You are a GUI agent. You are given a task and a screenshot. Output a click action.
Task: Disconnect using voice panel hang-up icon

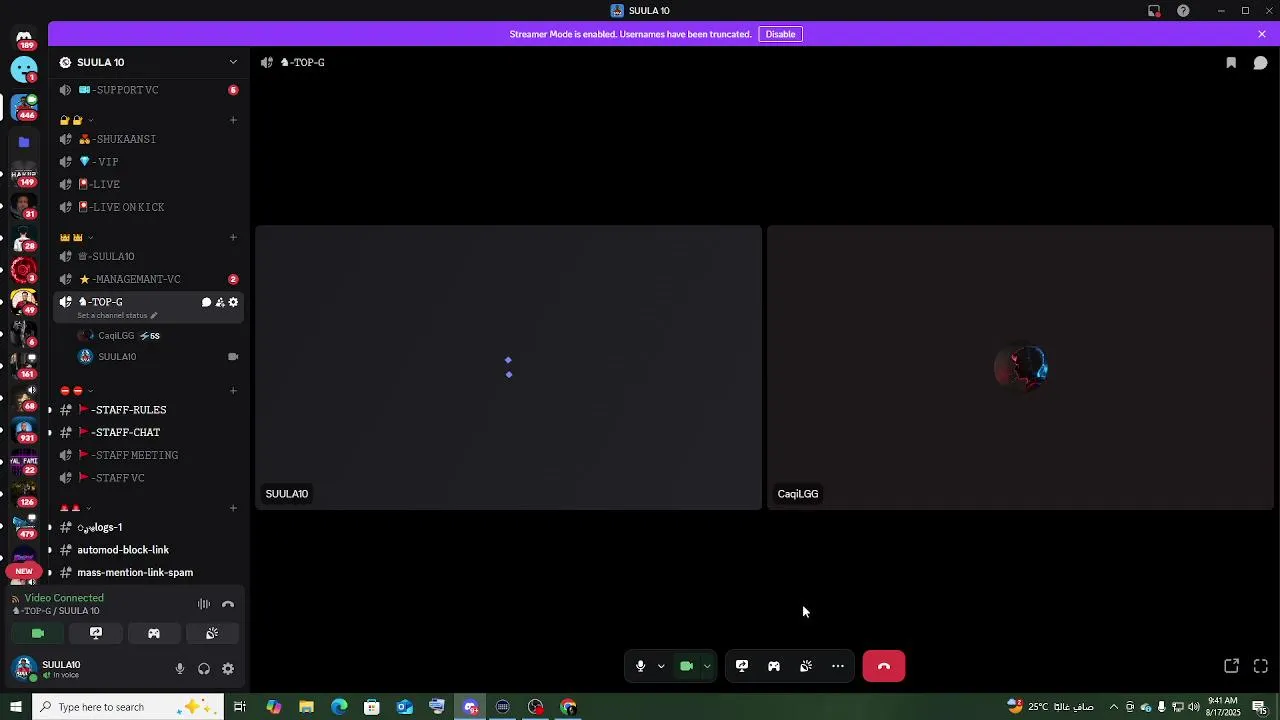point(228,604)
